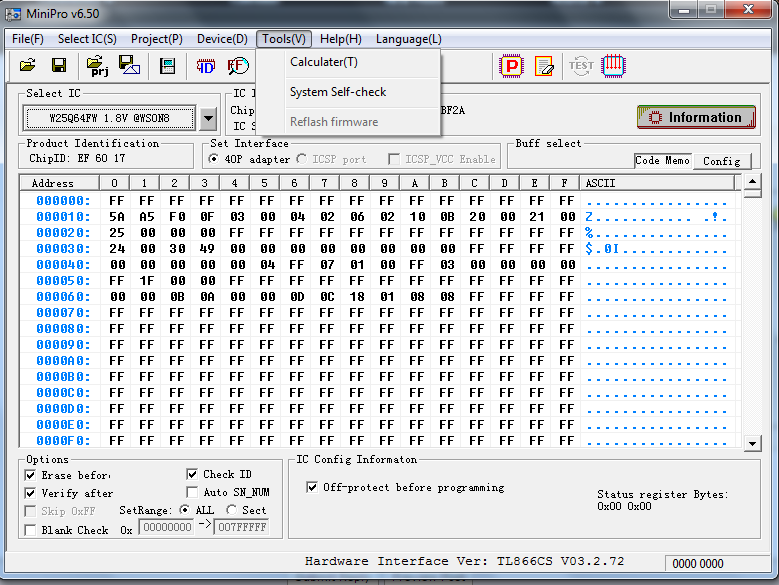Enable Auto SN_NUM checkbox
This screenshot has width=779, height=585.
192,492
